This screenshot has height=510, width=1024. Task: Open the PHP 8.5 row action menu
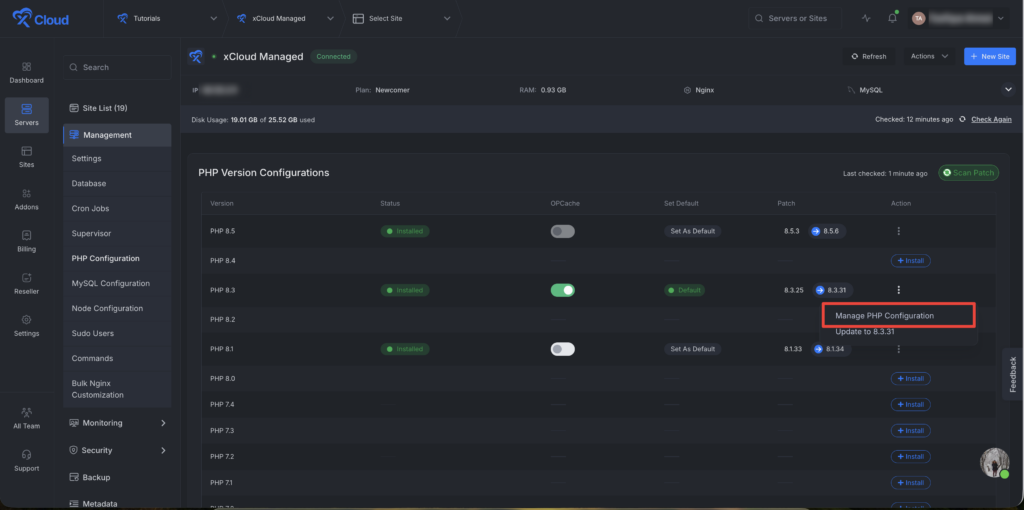point(899,231)
